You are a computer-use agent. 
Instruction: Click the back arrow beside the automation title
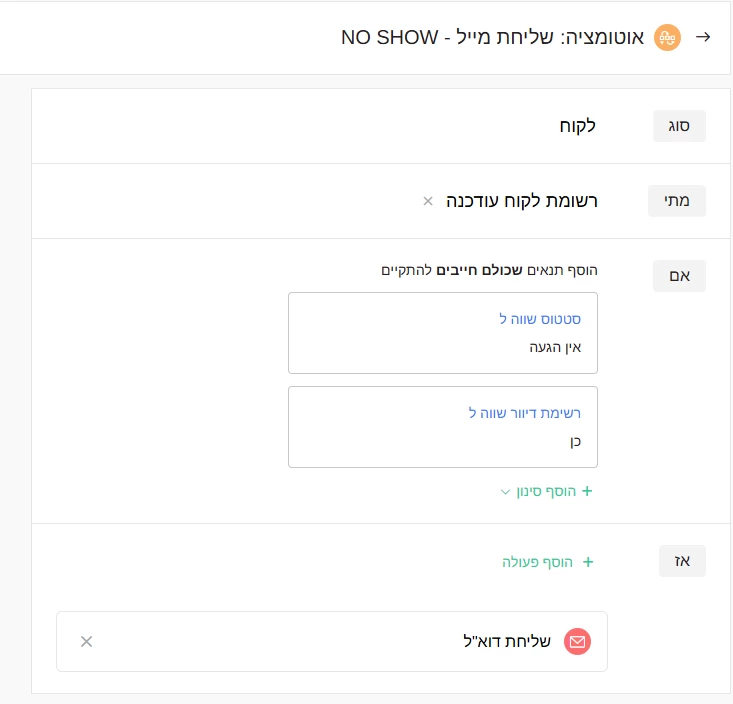click(x=702, y=37)
